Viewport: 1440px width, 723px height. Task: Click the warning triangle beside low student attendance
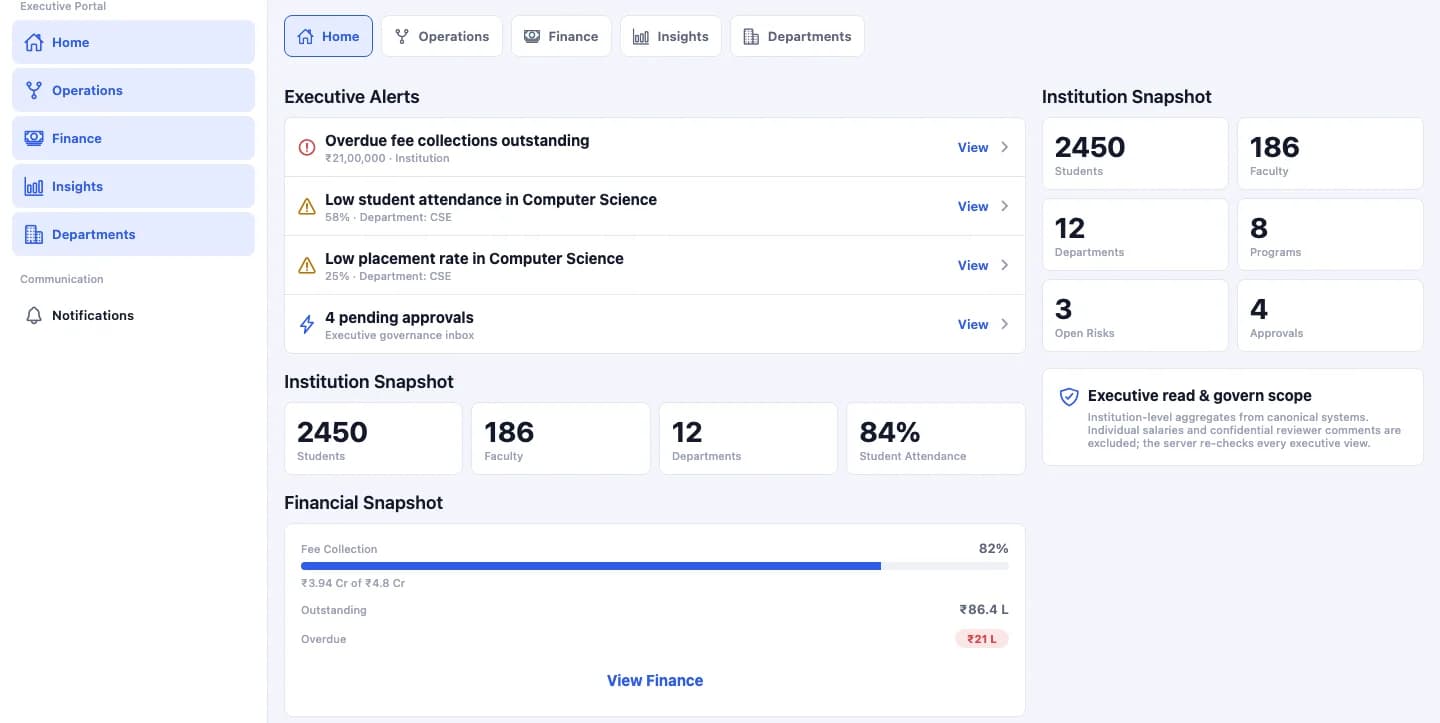[307, 206]
